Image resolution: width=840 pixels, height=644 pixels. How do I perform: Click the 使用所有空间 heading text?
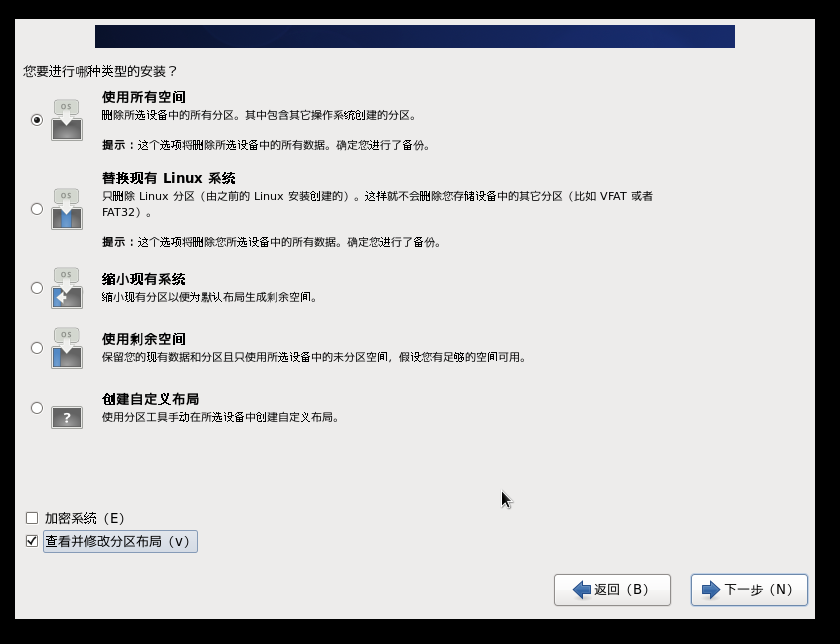144,97
